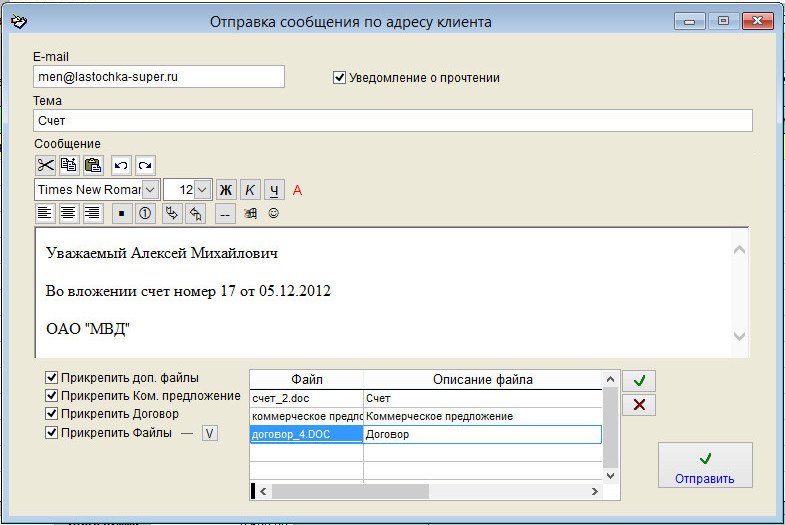Click the Redo arrow icon
Screen dimensions: 785x525
(144, 165)
